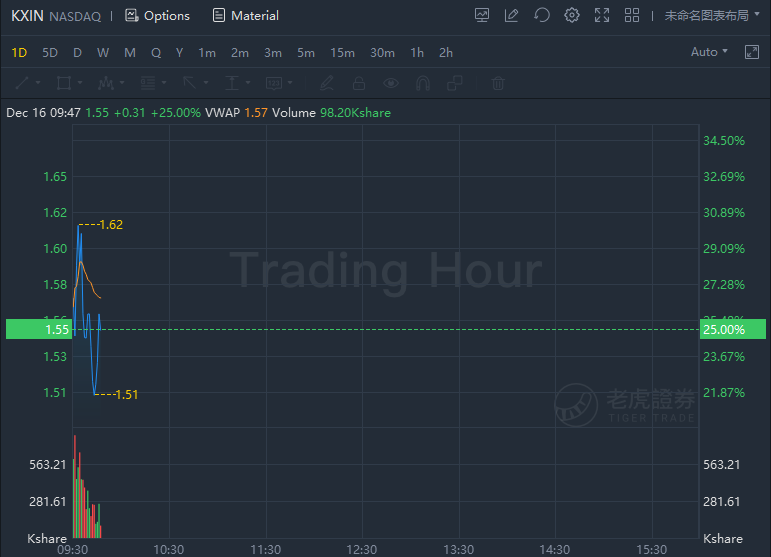Delete drawings with the trash icon
Image resolution: width=771 pixels, height=557 pixels.
[498, 83]
